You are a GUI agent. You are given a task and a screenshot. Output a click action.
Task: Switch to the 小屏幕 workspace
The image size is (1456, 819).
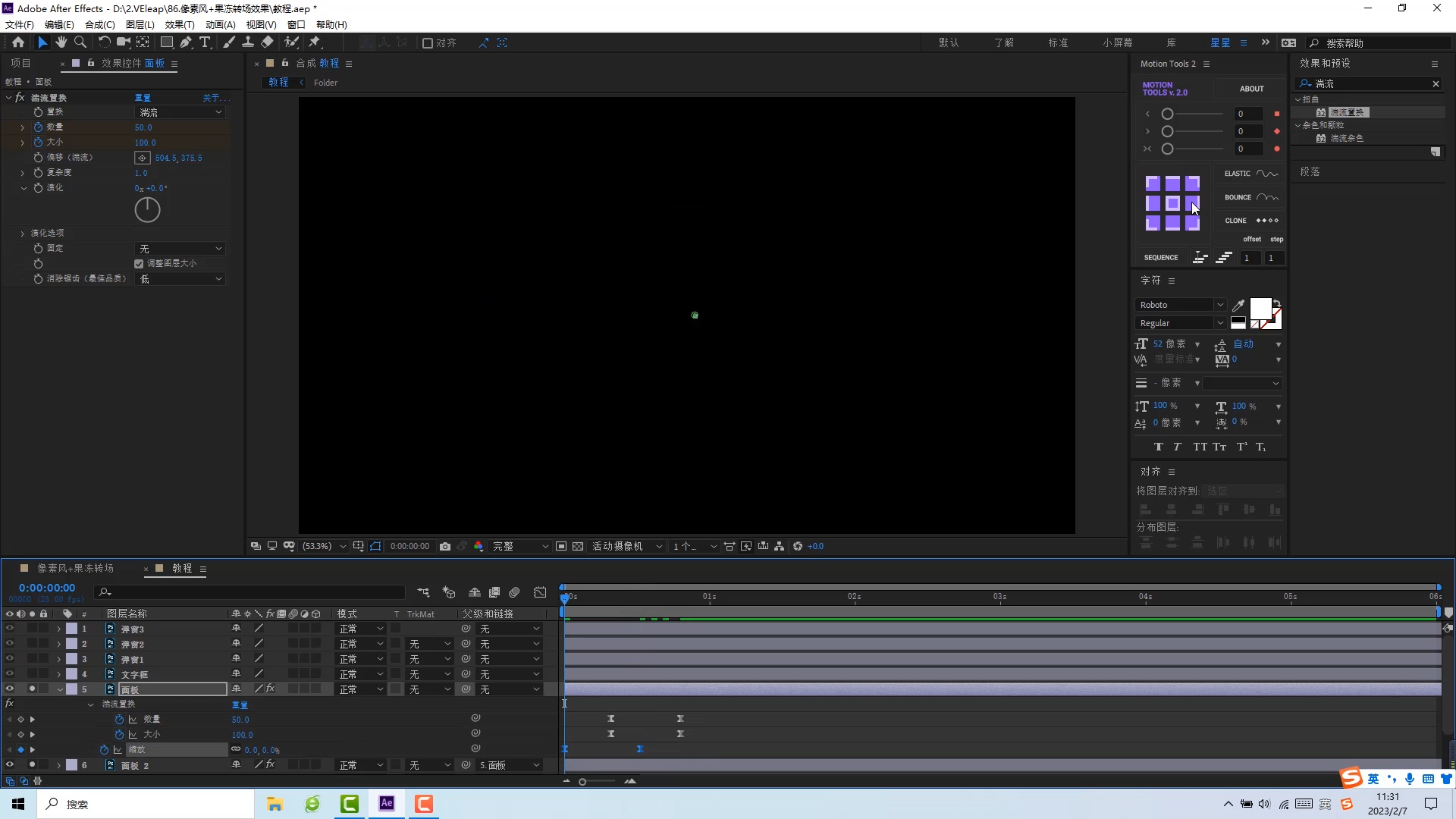pyautogui.click(x=1118, y=43)
